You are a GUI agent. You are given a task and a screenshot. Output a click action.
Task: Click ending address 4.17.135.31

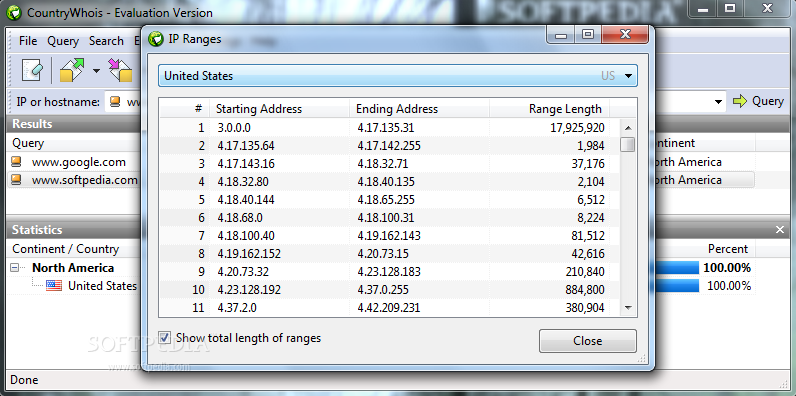pyautogui.click(x=386, y=128)
